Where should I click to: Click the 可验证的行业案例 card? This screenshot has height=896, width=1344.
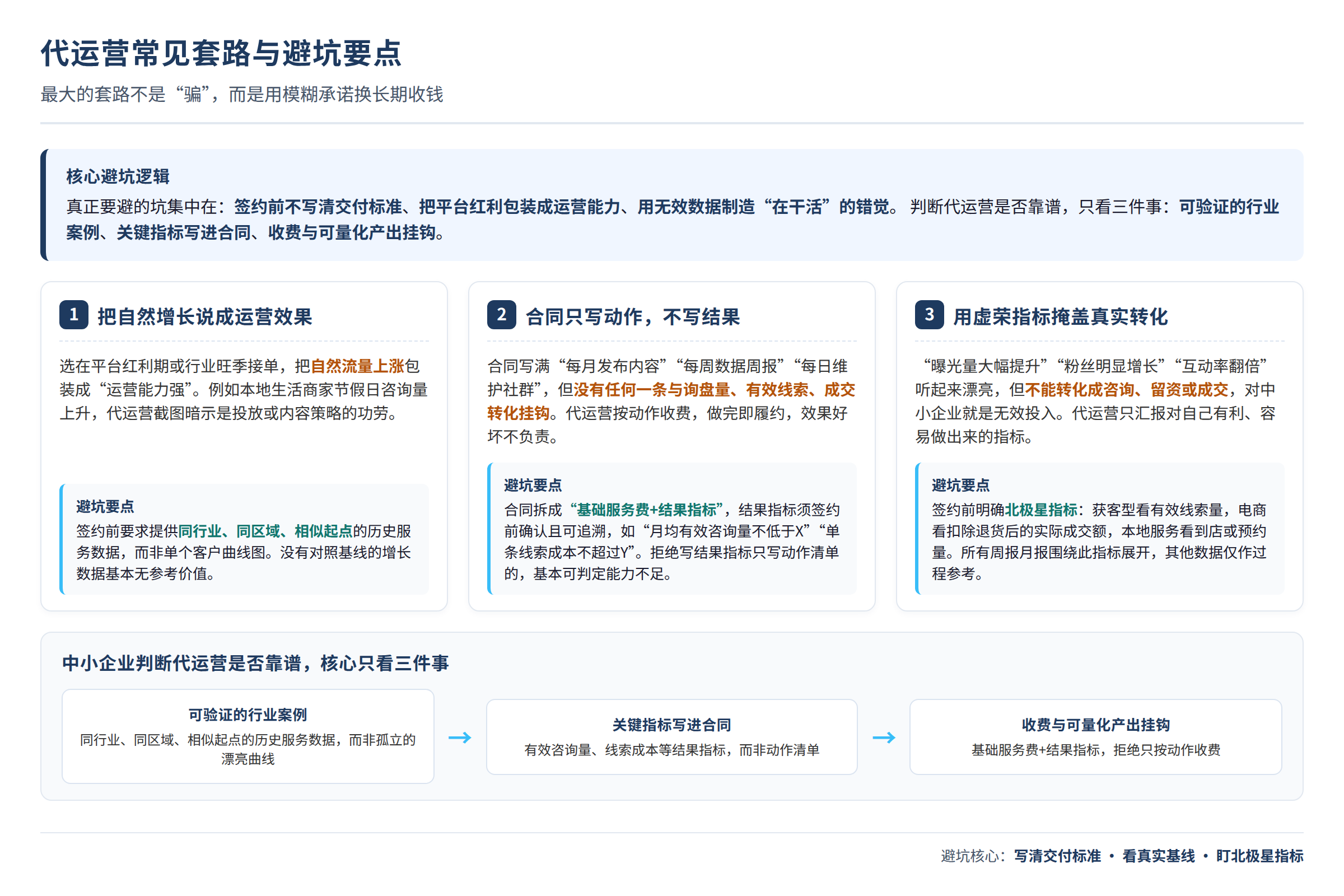tap(248, 736)
